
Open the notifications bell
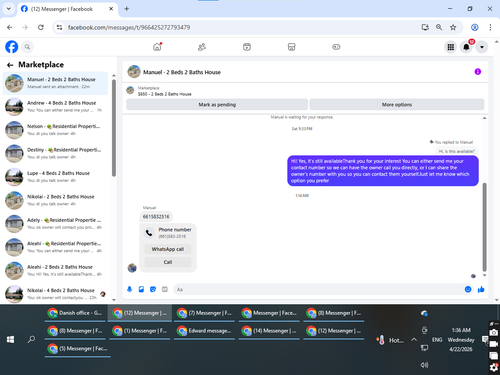[x=466, y=47]
